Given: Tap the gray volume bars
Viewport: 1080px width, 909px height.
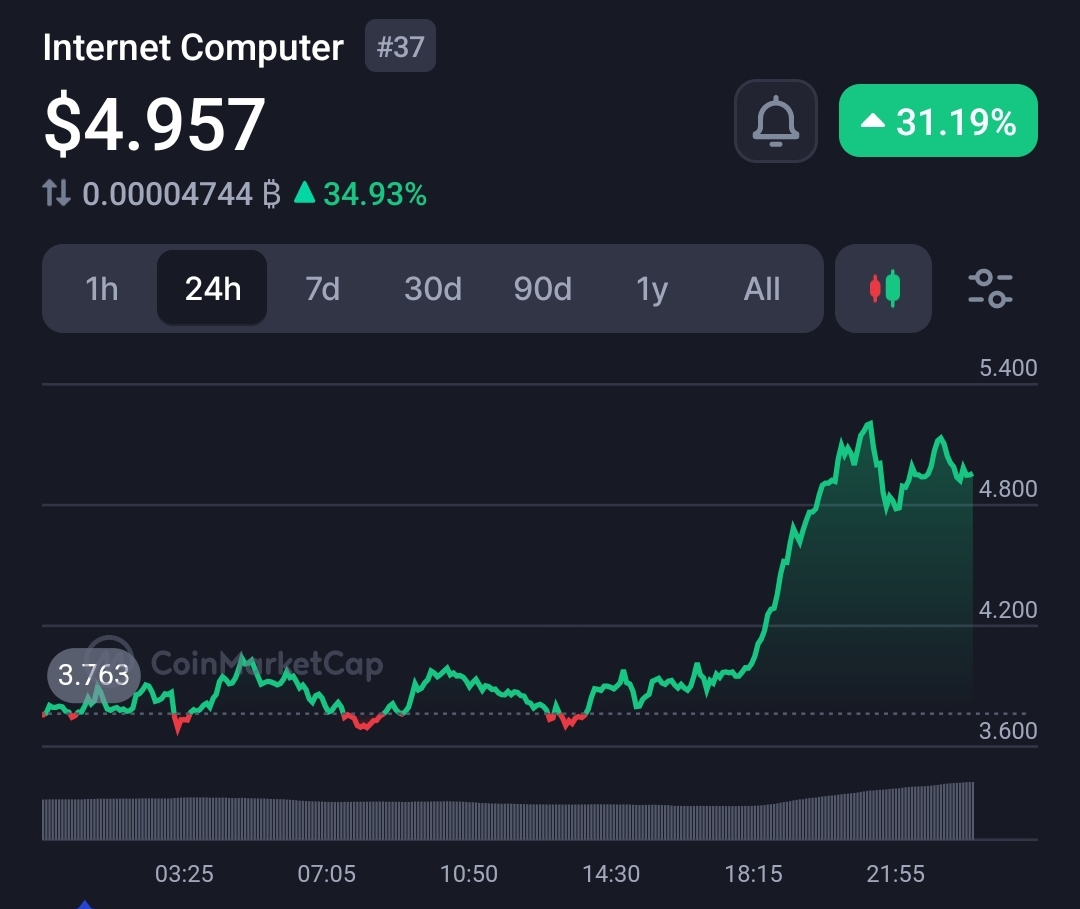Looking at the screenshot, I should tap(508, 811).
